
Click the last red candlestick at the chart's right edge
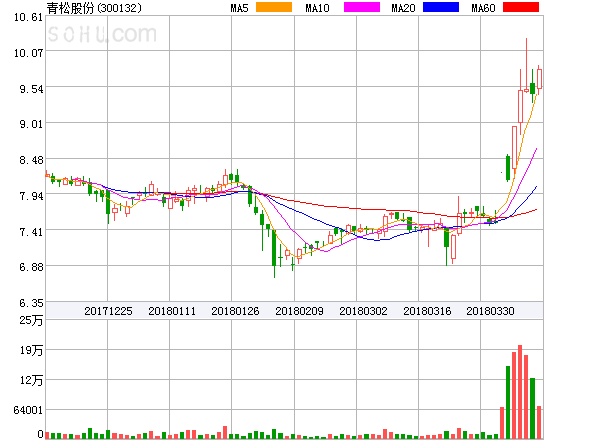539,80
